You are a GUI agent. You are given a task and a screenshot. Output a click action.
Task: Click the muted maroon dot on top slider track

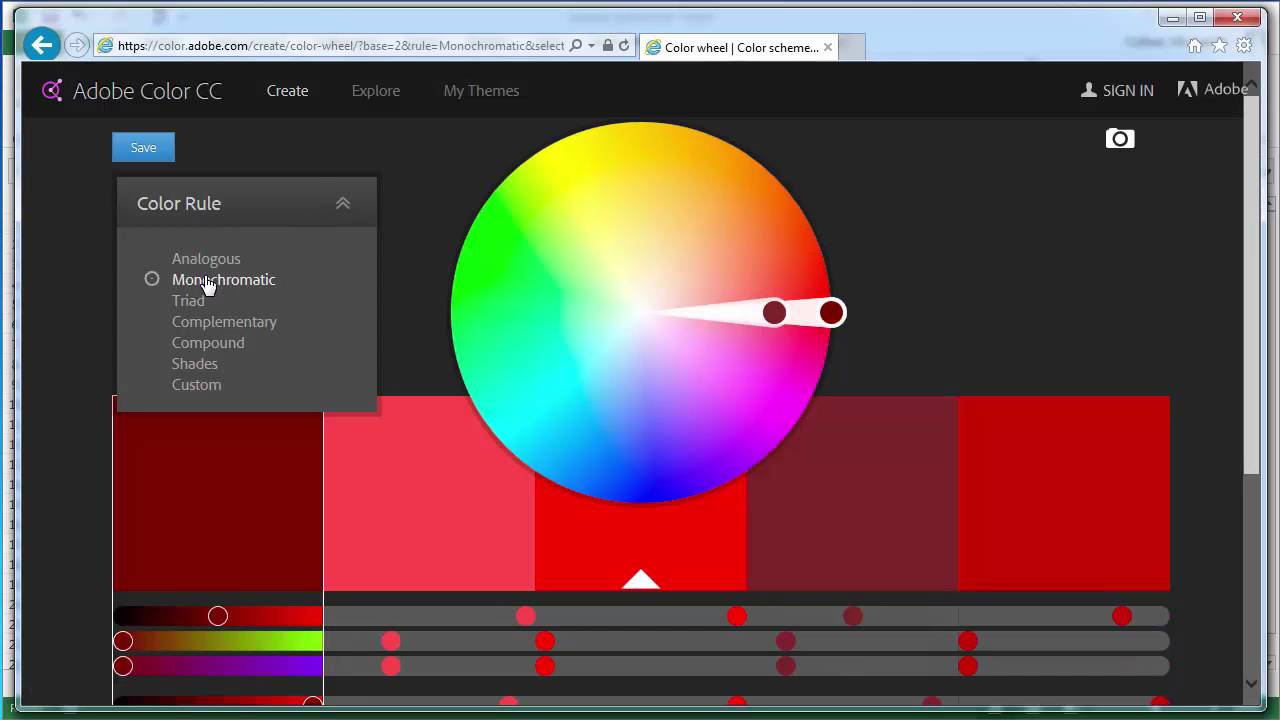(852, 616)
